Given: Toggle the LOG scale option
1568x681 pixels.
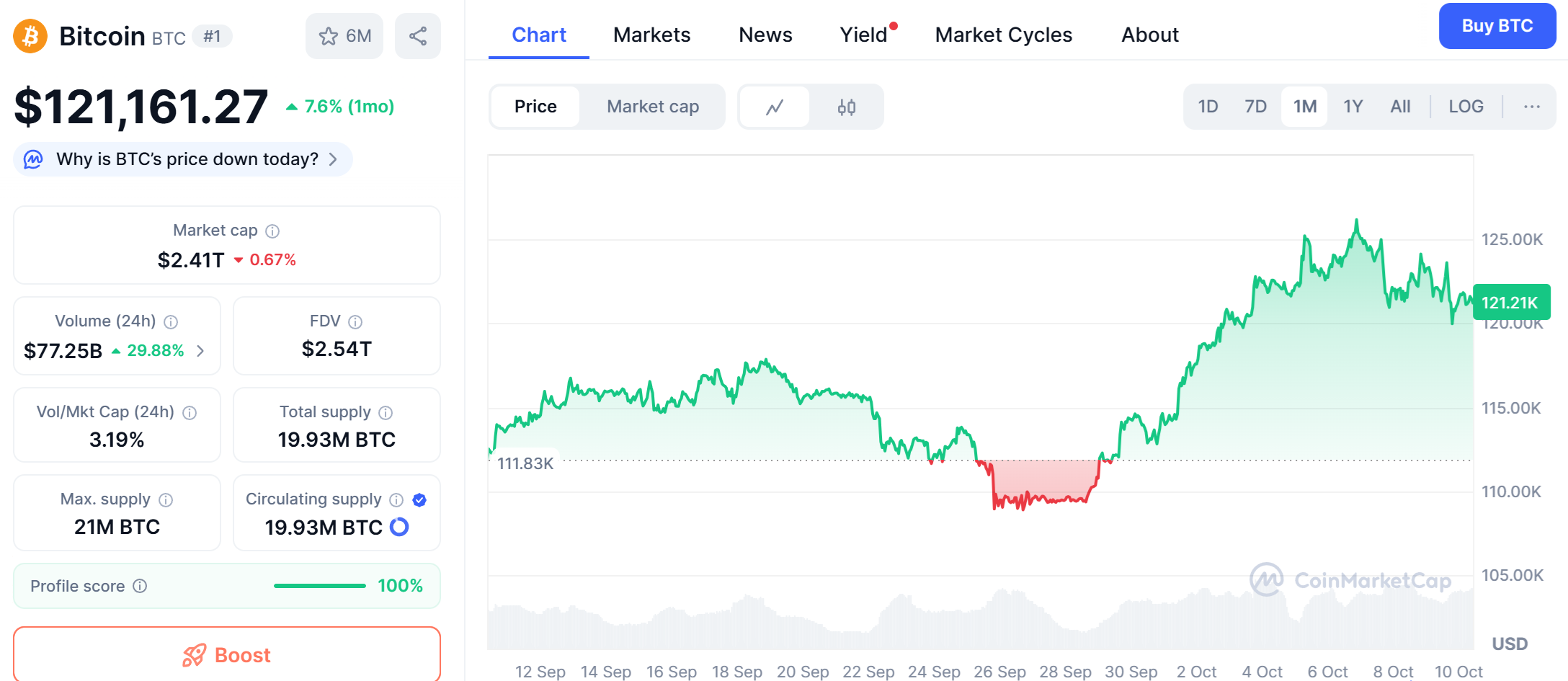Looking at the screenshot, I should 1466,107.
